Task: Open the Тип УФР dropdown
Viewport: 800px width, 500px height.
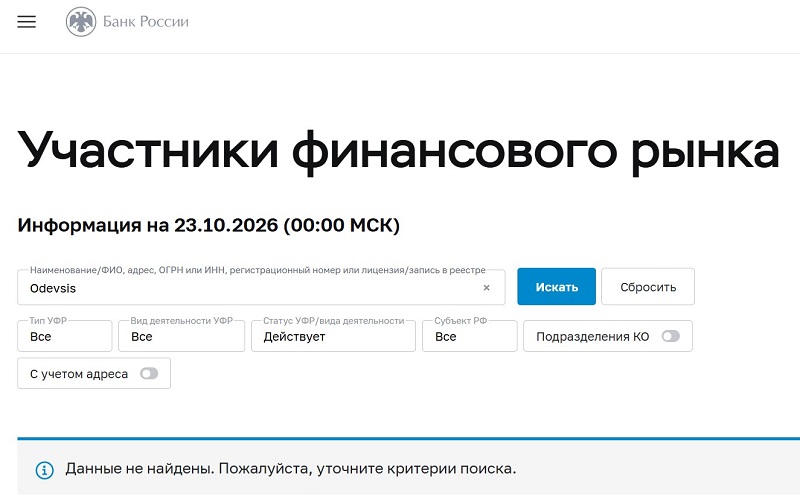Action: point(65,336)
